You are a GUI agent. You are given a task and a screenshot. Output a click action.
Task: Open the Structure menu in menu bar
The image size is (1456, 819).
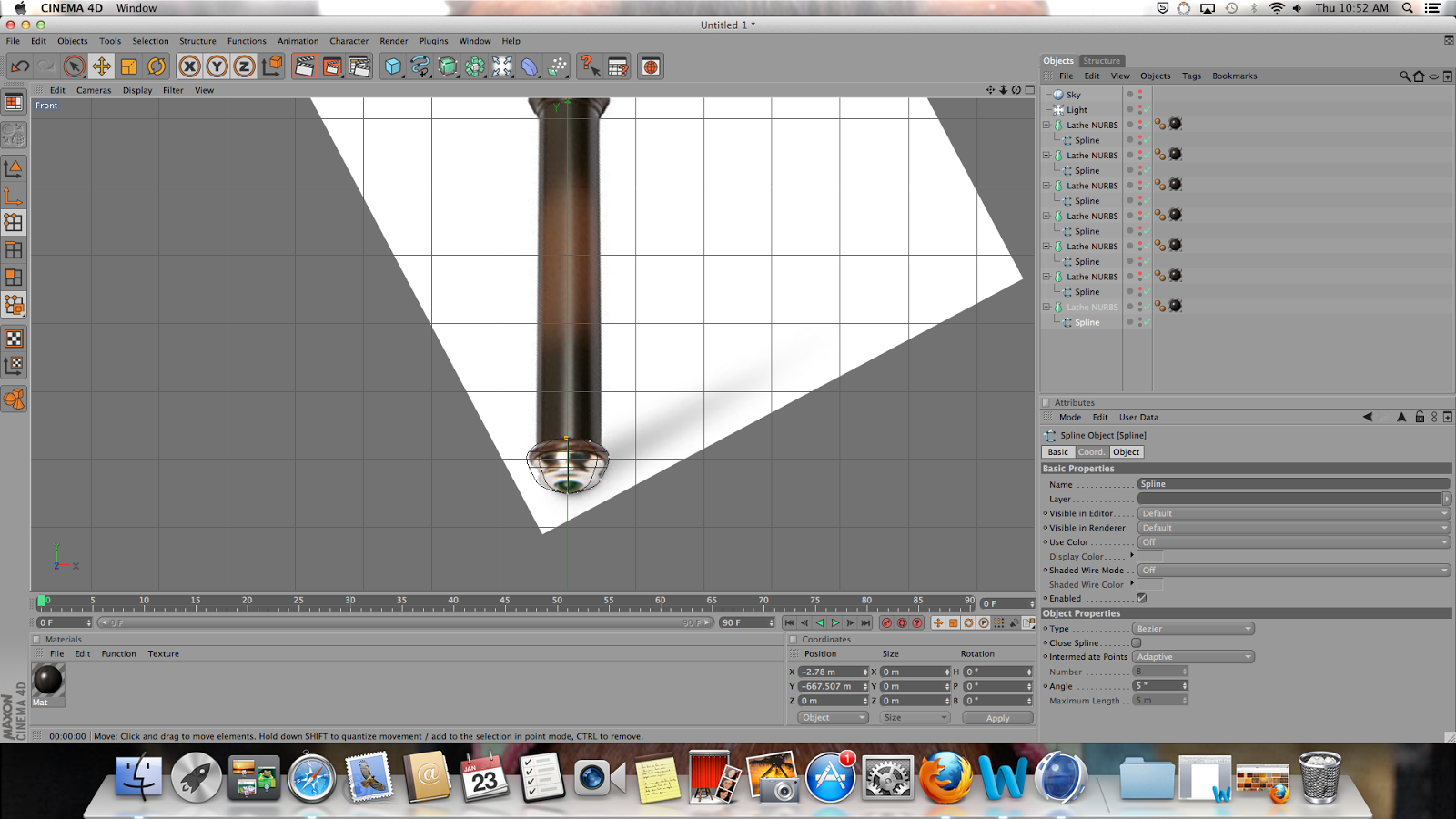point(197,41)
